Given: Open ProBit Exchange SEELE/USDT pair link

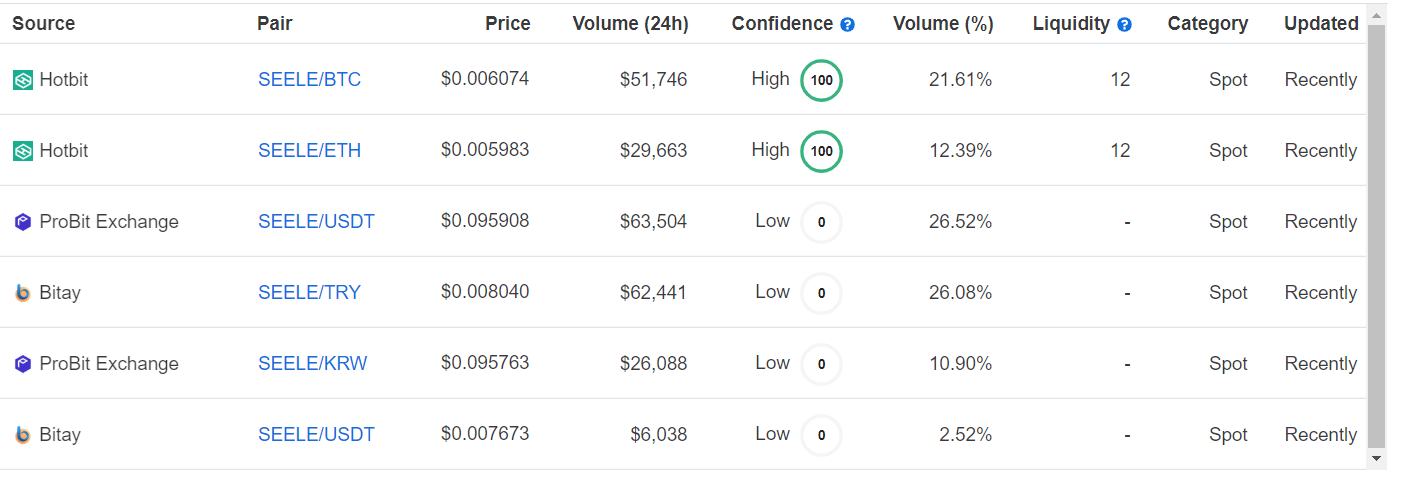Looking at the screenshot, I should tap(316, 222).
